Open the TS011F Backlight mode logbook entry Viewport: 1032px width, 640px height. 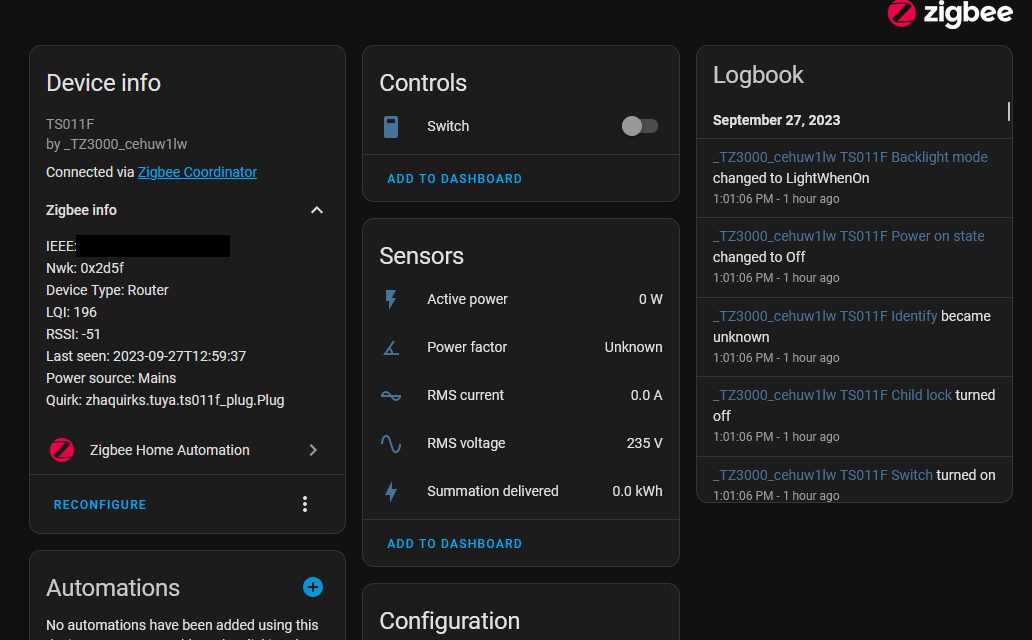pyautogui.click(x=849, y=156)
